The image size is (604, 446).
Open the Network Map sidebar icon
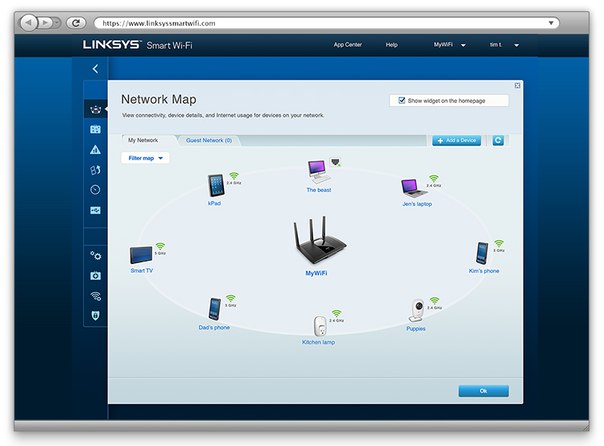[x=95, y=108]
